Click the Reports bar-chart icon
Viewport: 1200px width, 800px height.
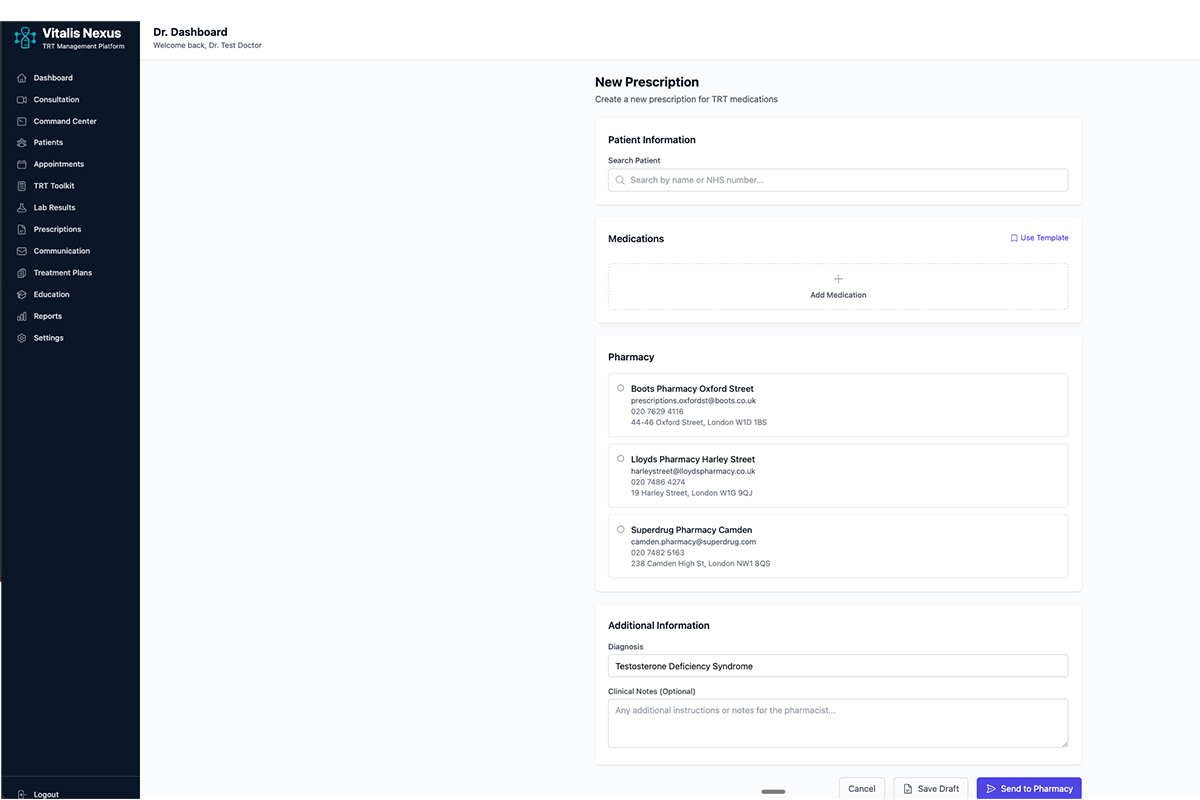22,315
